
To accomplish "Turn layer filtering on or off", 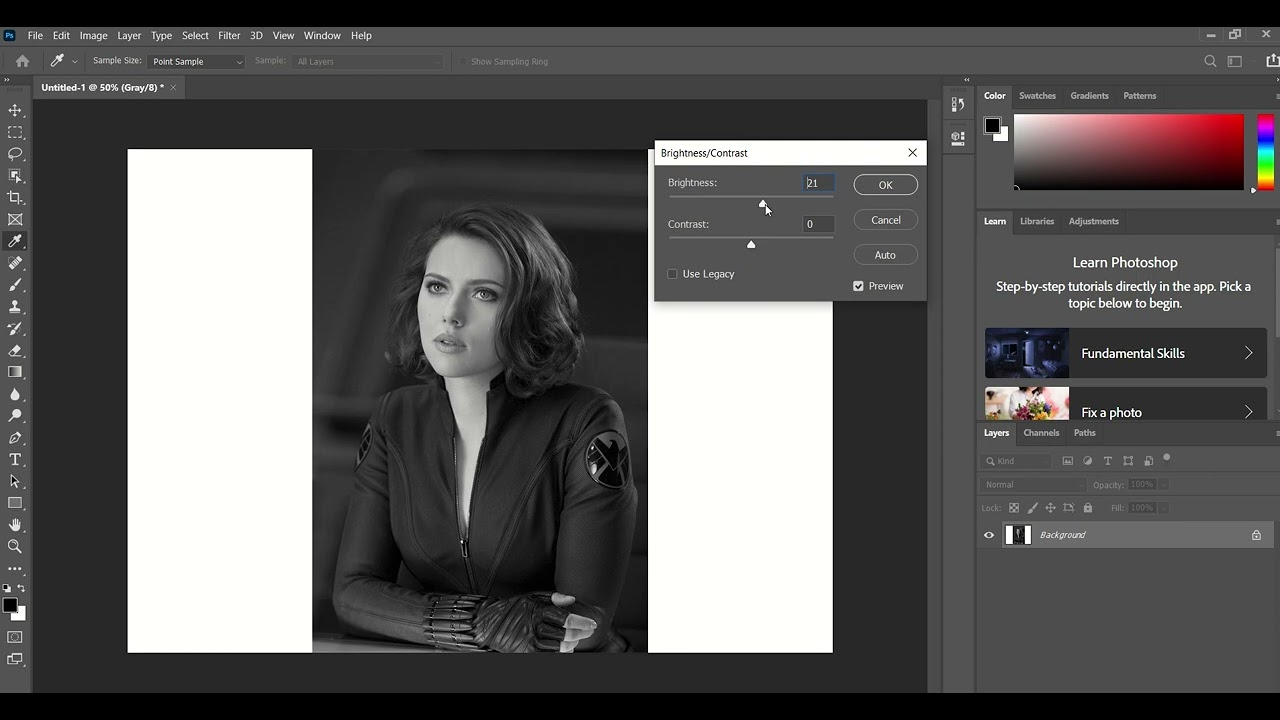I will click(x=1166, y=459).
